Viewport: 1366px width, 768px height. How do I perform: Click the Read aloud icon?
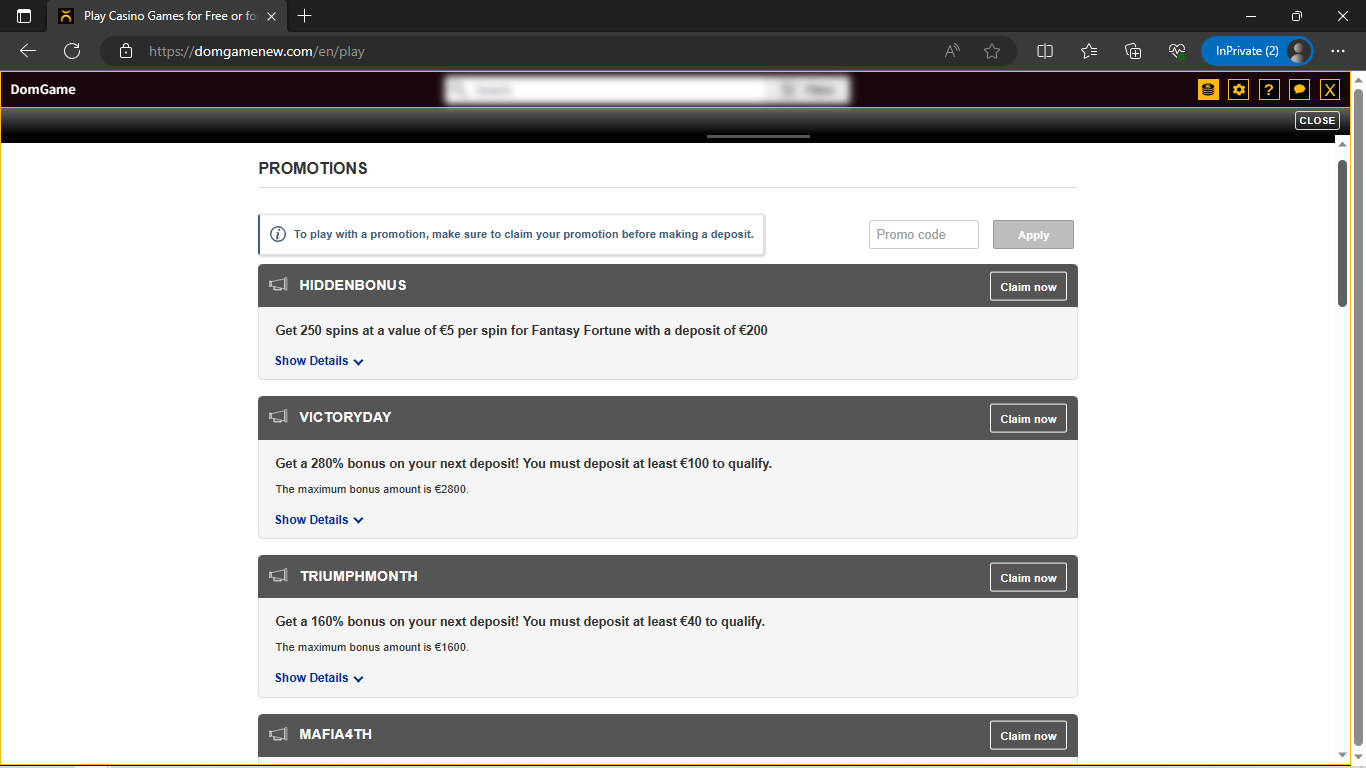point(952,51)
